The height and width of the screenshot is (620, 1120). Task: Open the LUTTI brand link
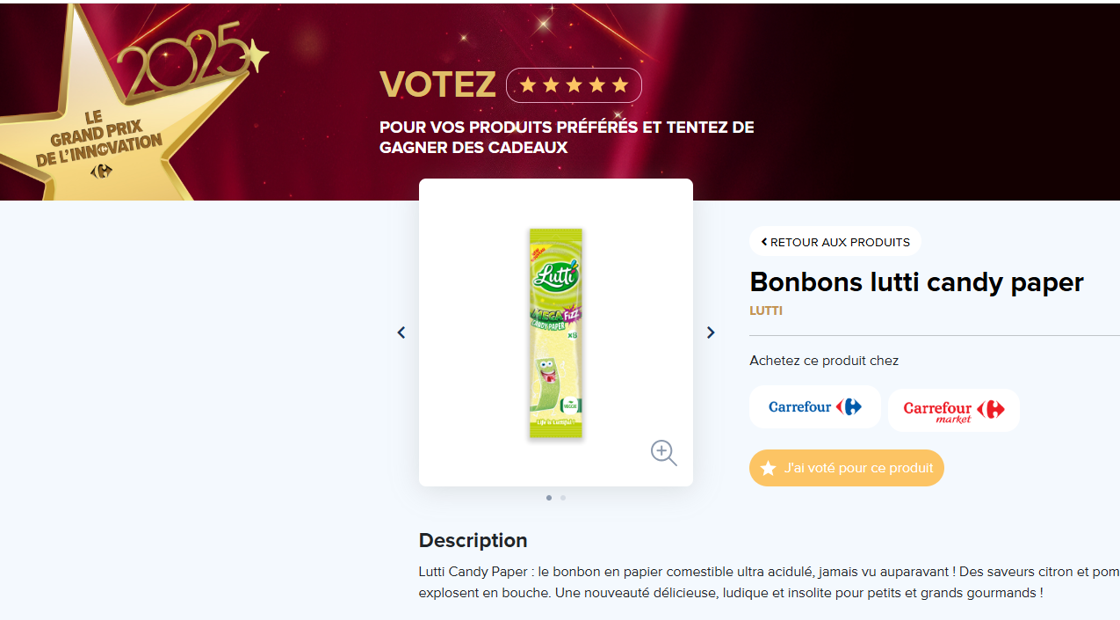click(766, 311)
